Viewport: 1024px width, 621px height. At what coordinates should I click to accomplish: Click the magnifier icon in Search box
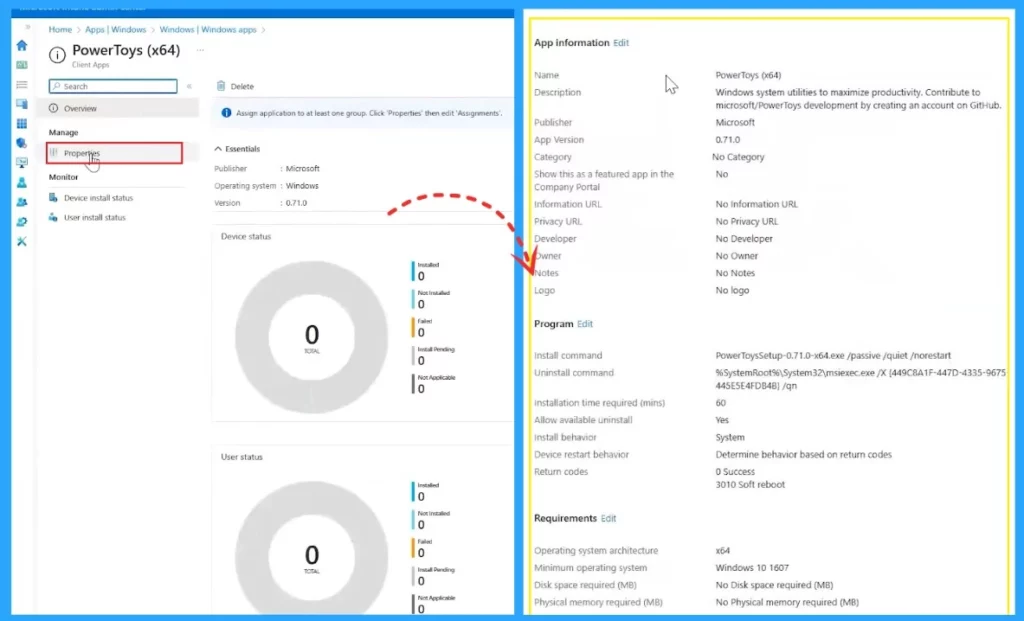[57, 86]
